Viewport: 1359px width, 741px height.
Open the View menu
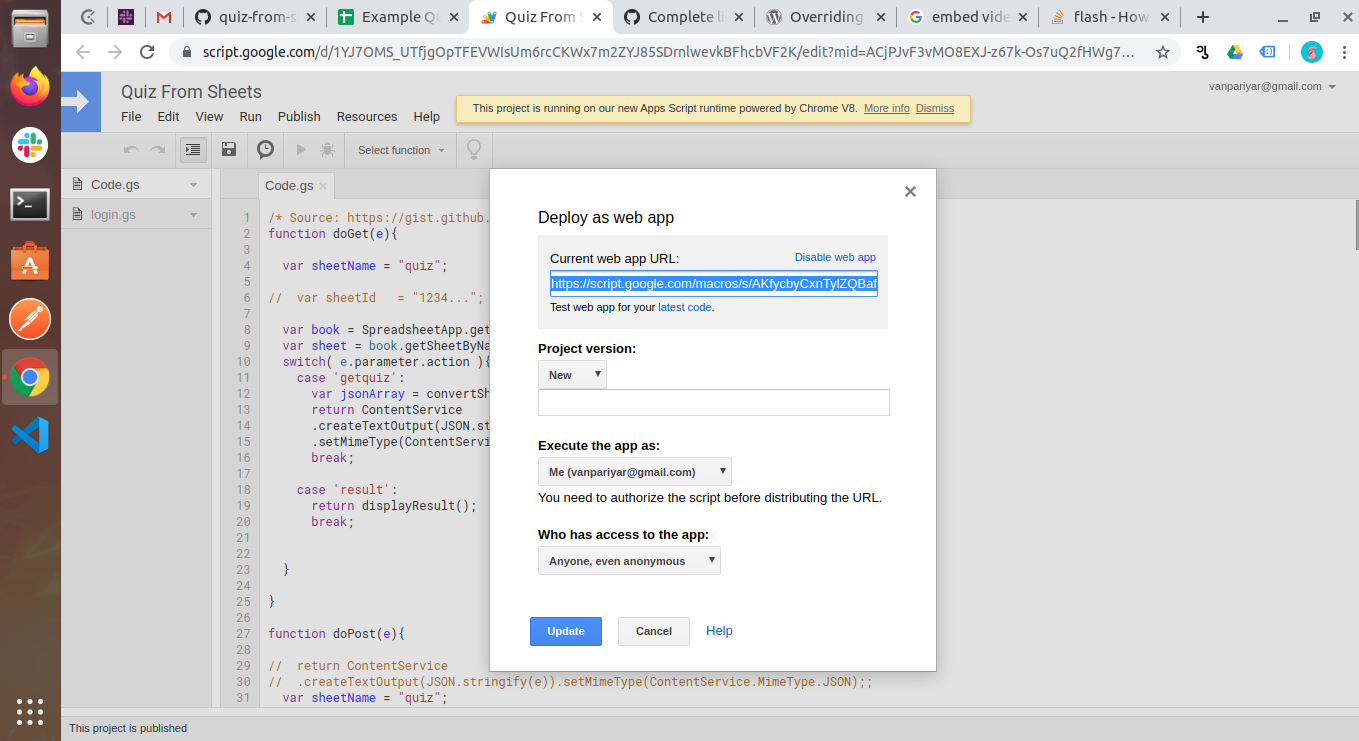pyautogui.click(x=209, y=116)
